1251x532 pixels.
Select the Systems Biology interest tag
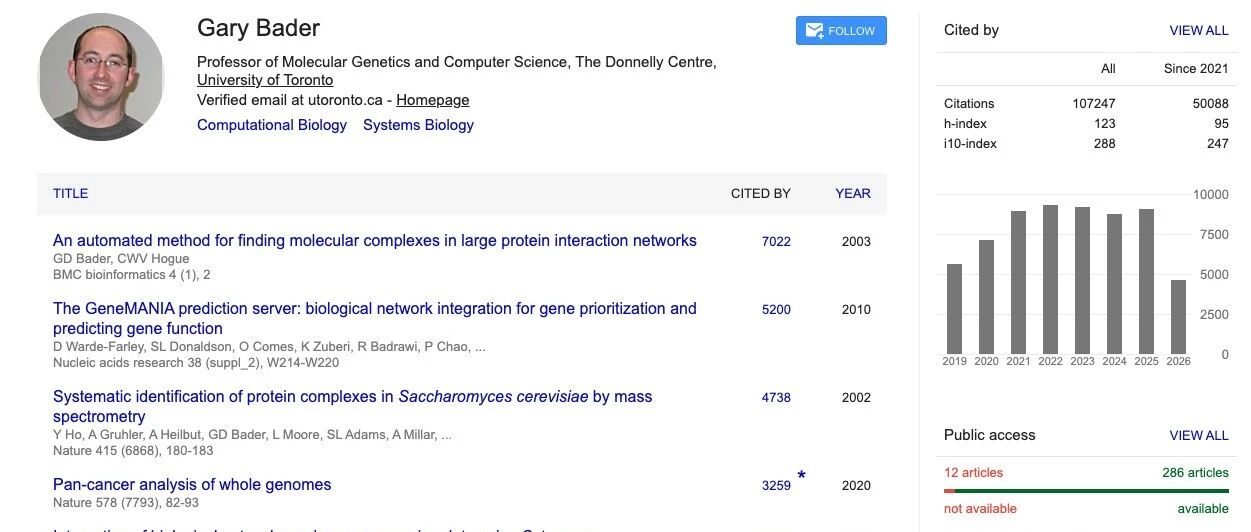coord(418,125)
